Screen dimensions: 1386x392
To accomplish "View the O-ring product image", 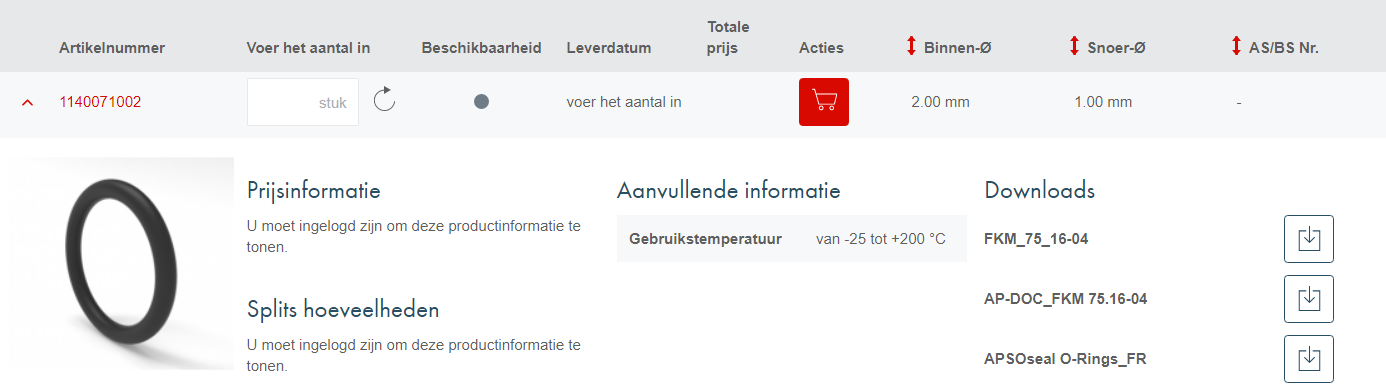I will coord(117,264).
